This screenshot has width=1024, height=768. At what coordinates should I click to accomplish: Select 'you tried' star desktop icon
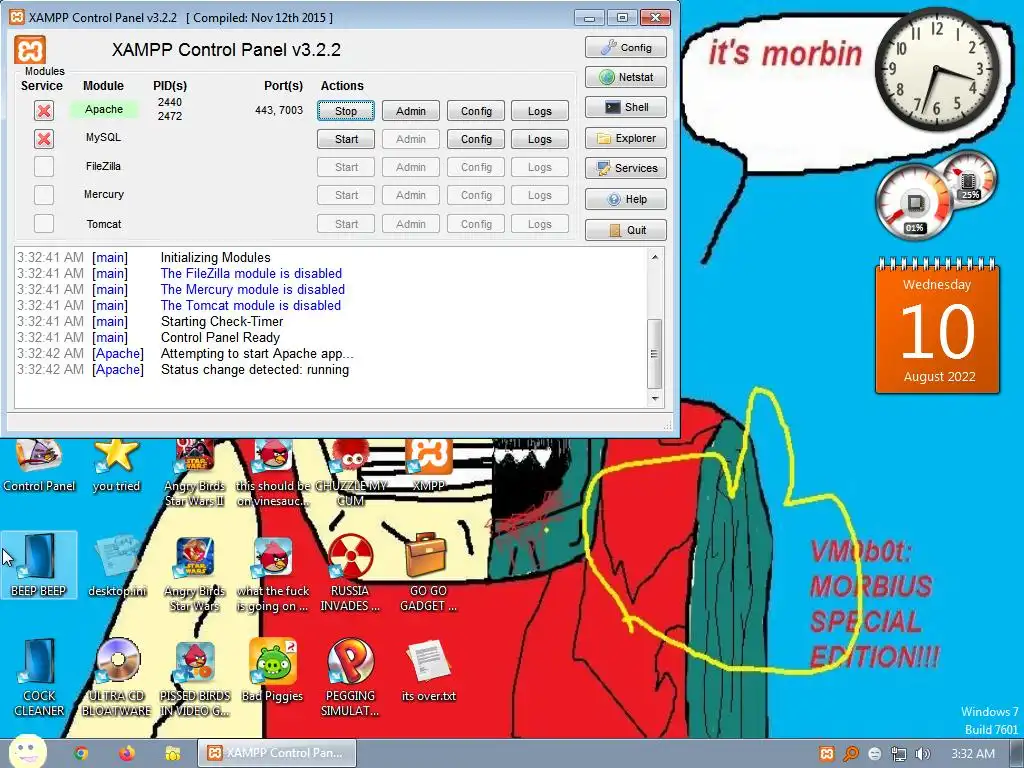coord(116,466)
